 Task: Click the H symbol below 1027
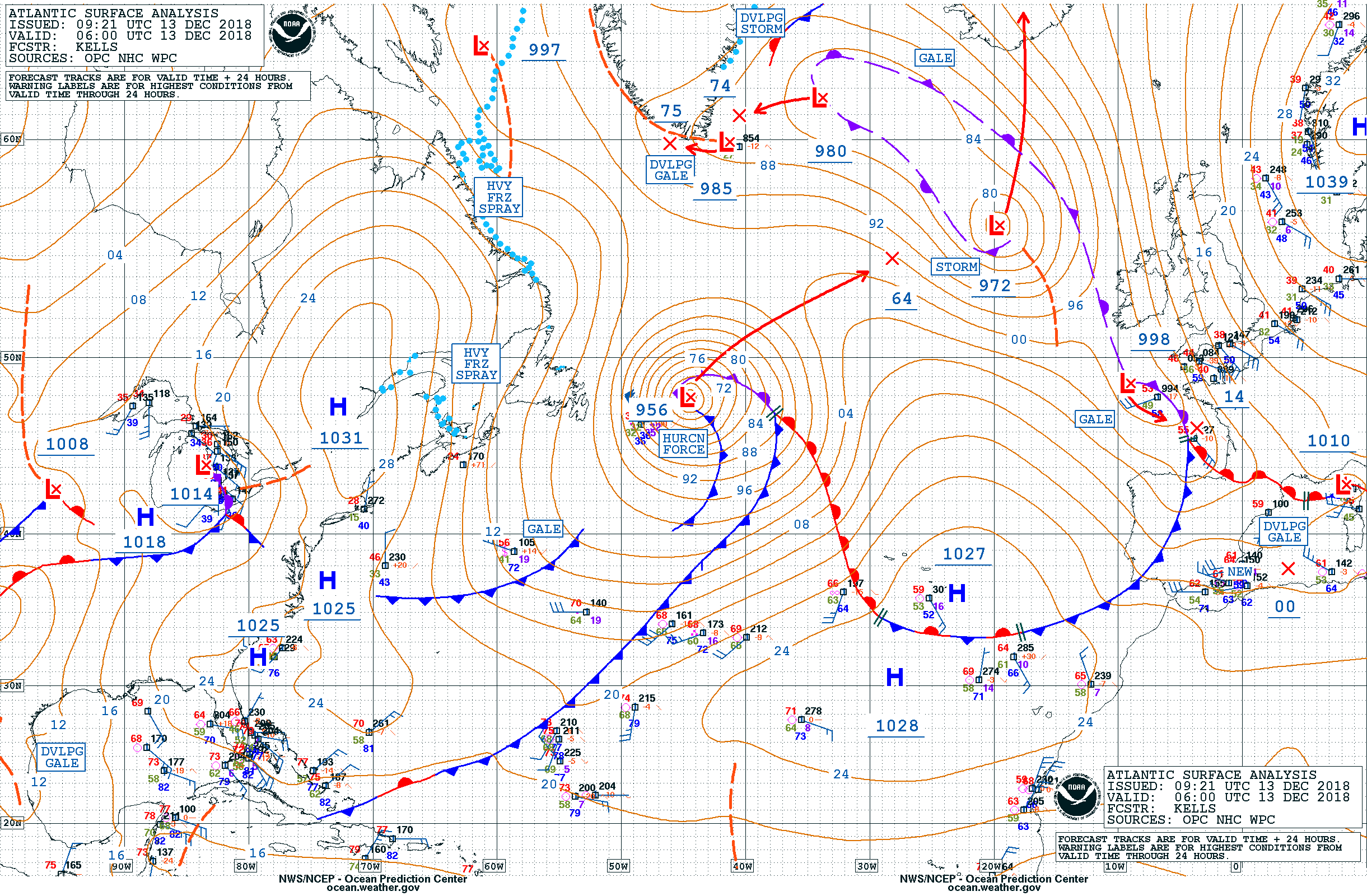tap(957, 592)
